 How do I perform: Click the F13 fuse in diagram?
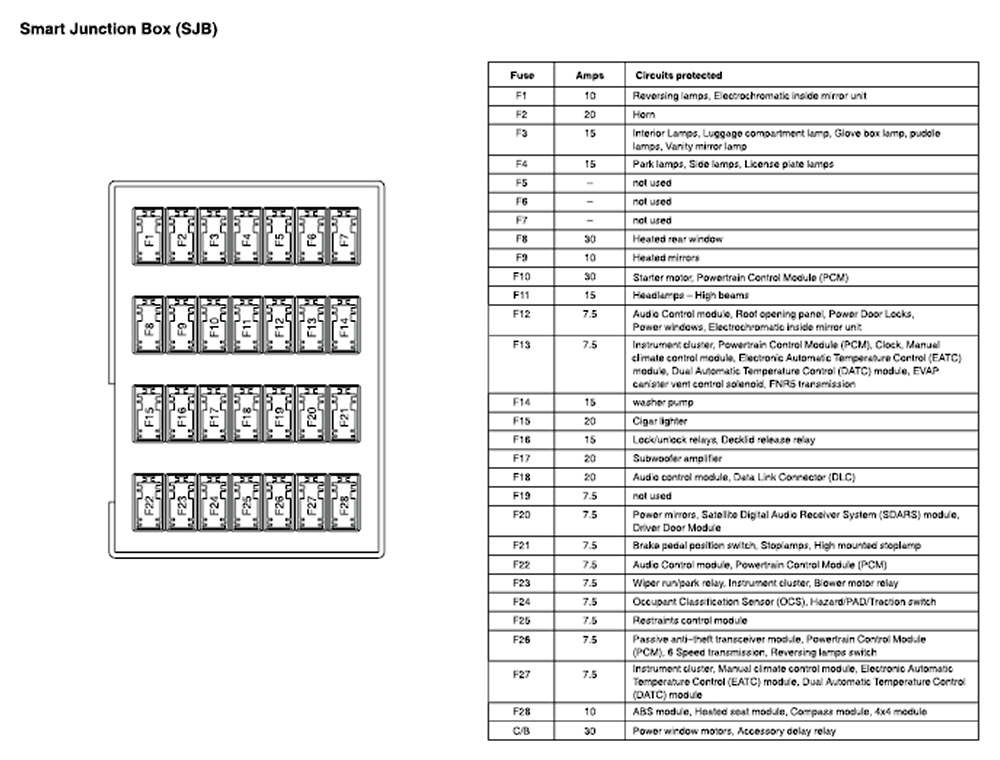coord(311,325)
